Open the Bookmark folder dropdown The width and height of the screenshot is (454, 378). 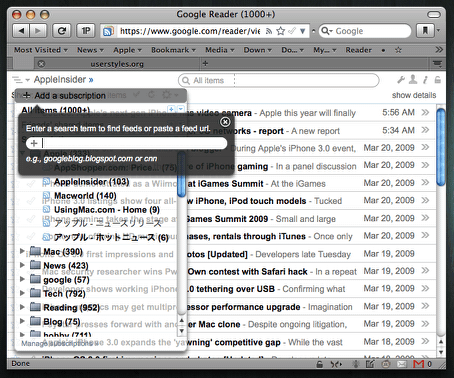(173, 50)
